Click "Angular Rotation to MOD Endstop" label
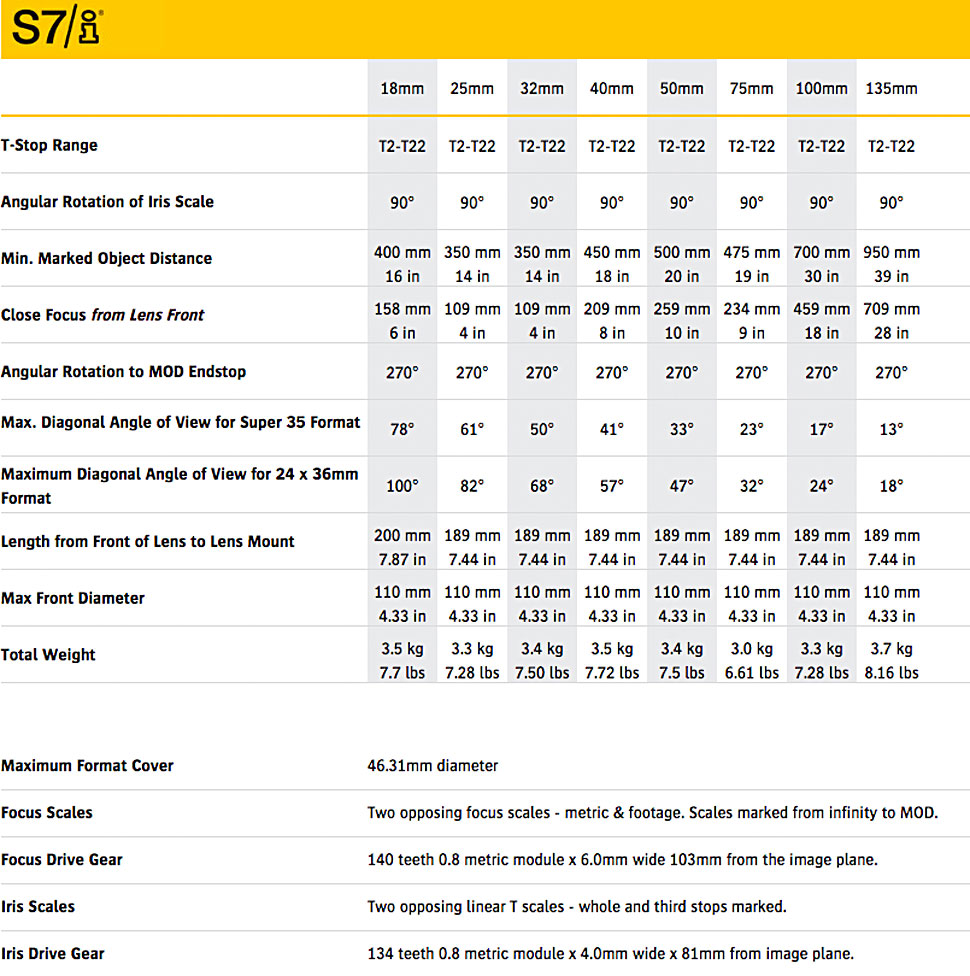The width and height of the screenshot is (970, 976). pos(123,372)
